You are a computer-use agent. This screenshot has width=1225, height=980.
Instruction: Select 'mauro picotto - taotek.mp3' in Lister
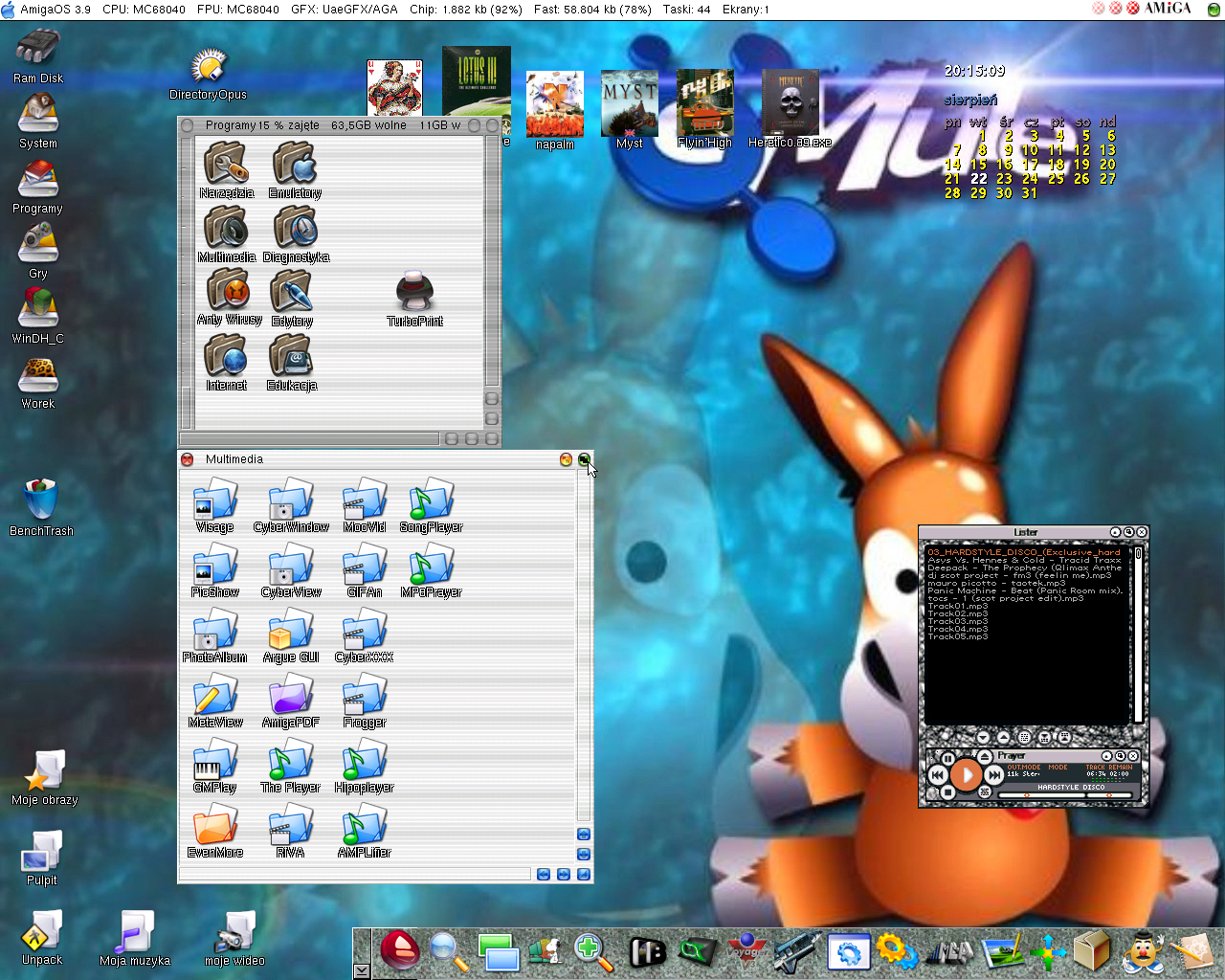(995, 583)
